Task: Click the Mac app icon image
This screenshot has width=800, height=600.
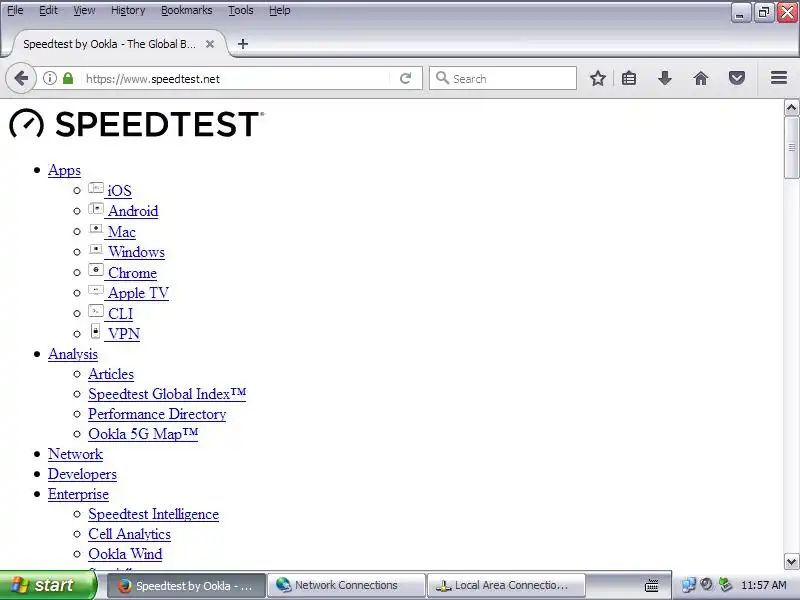Action: [x=96, y=229]
